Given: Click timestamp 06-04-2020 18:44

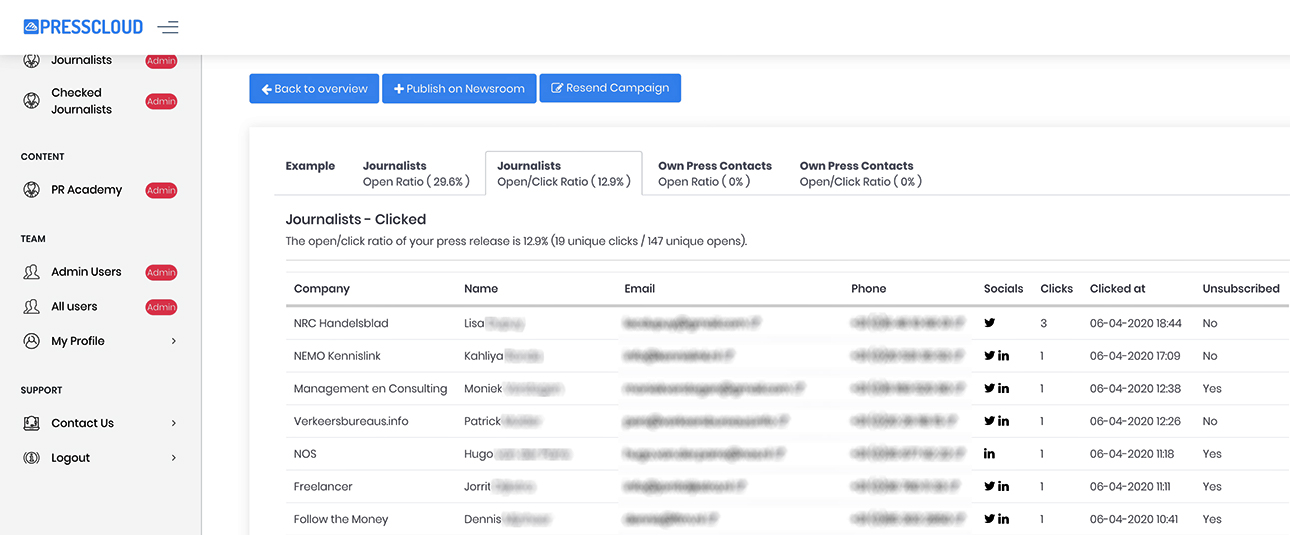Looking at the screenshot, I should point(1136,323).
